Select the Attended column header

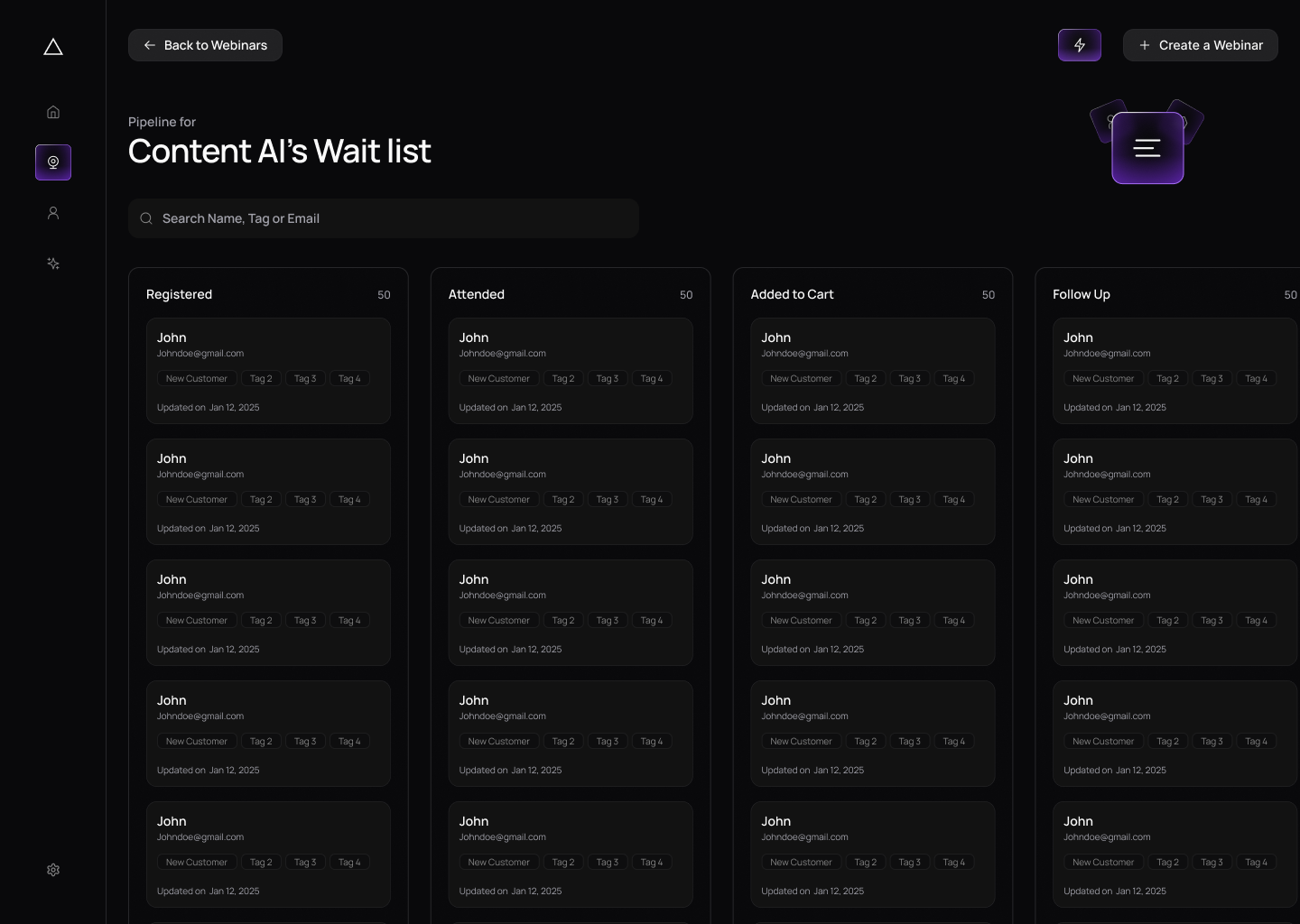[477, 294]
